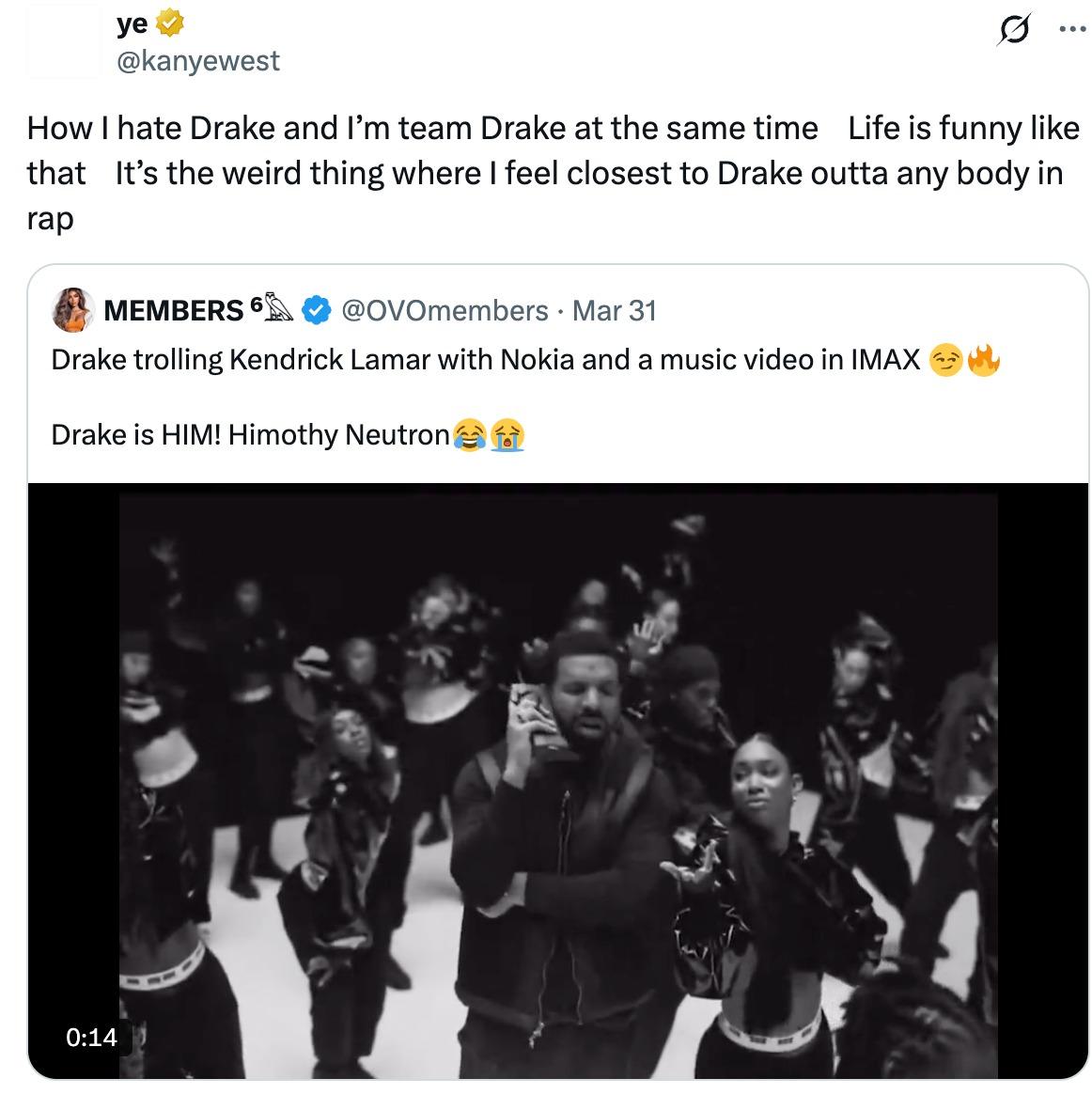1092x1094 pixels.
Task: Click the owl emoji after MEMBERS name
Action: (278, 307)
